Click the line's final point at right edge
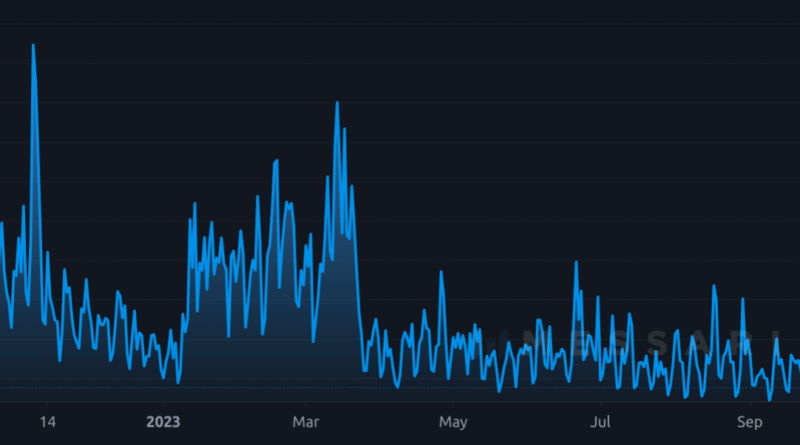 pos(798,366)
